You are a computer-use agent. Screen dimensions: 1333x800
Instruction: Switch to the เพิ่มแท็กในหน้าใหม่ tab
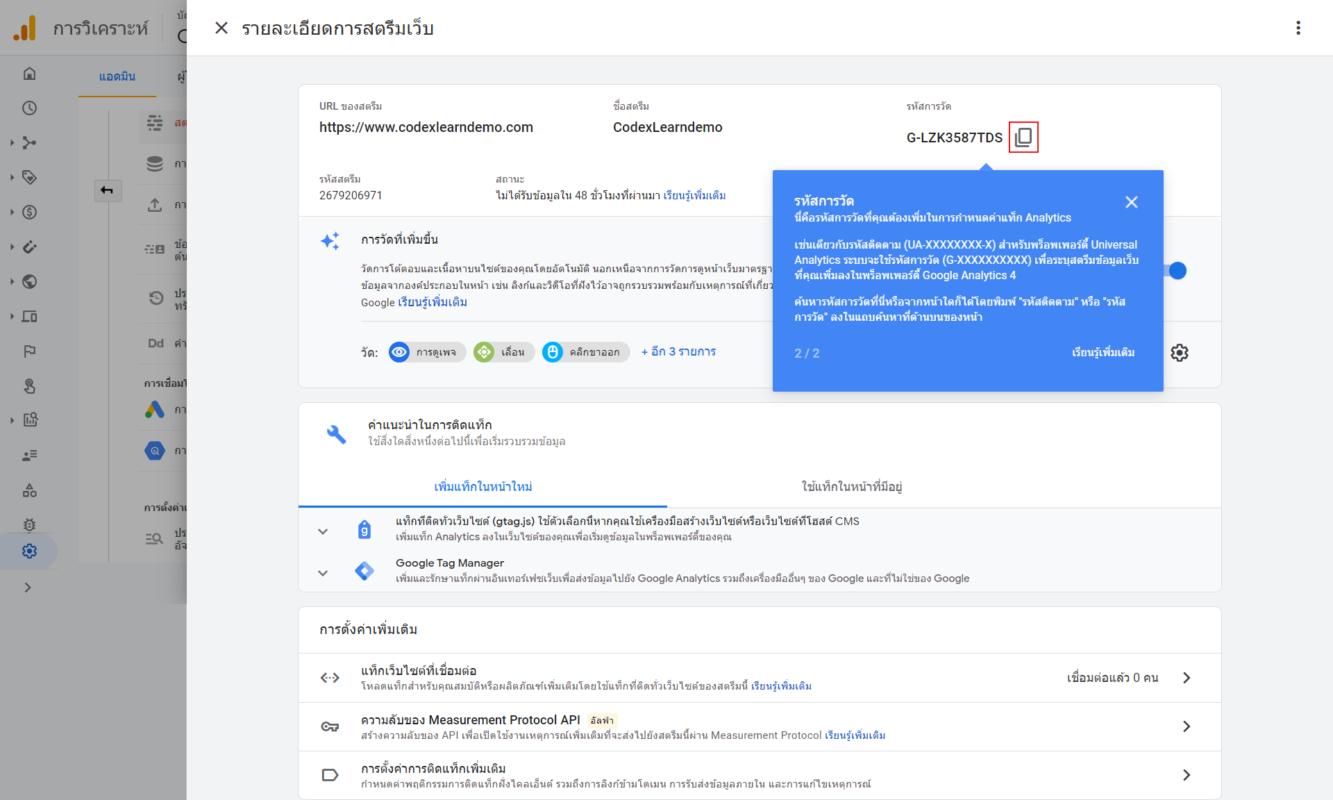click(x=483, y=487)
